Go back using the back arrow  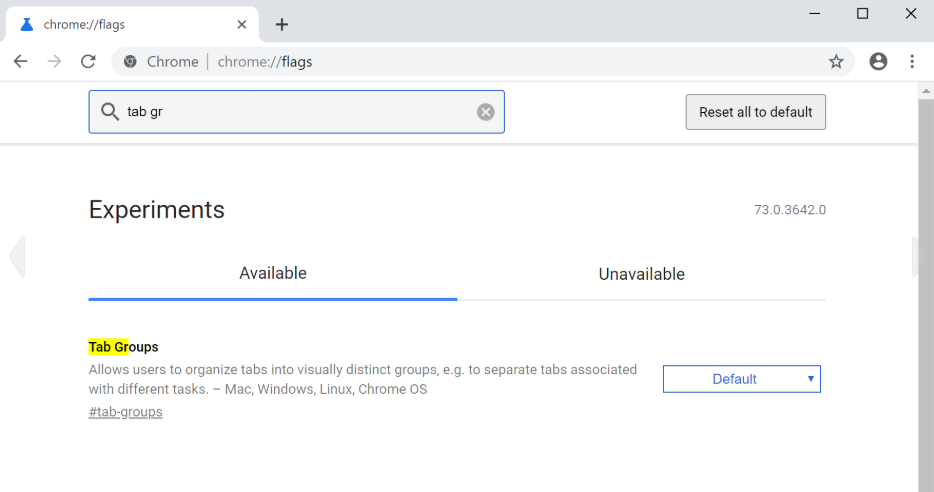click(20, 61)
